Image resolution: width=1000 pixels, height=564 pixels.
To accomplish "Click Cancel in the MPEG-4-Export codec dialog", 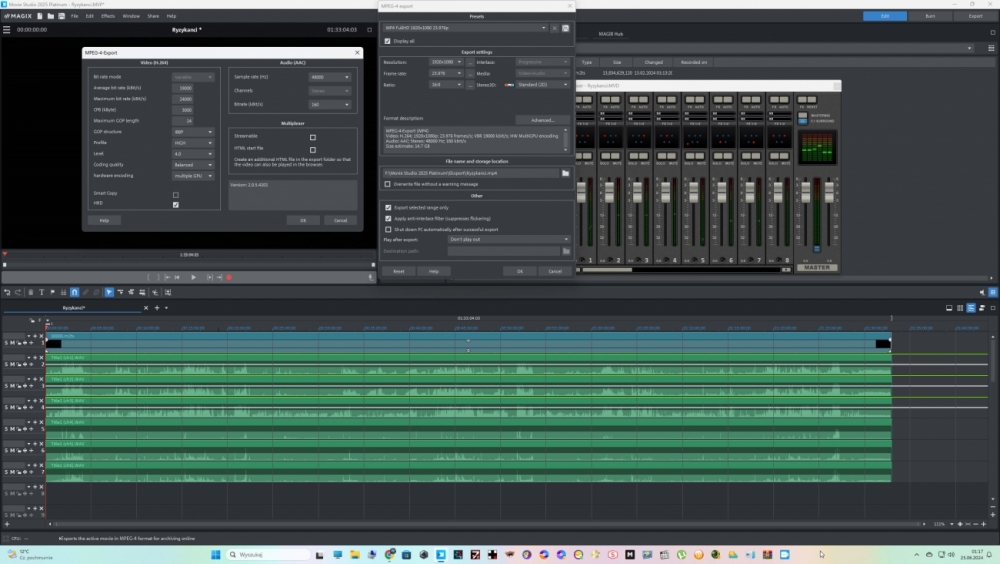I will [x=339, y=220].
